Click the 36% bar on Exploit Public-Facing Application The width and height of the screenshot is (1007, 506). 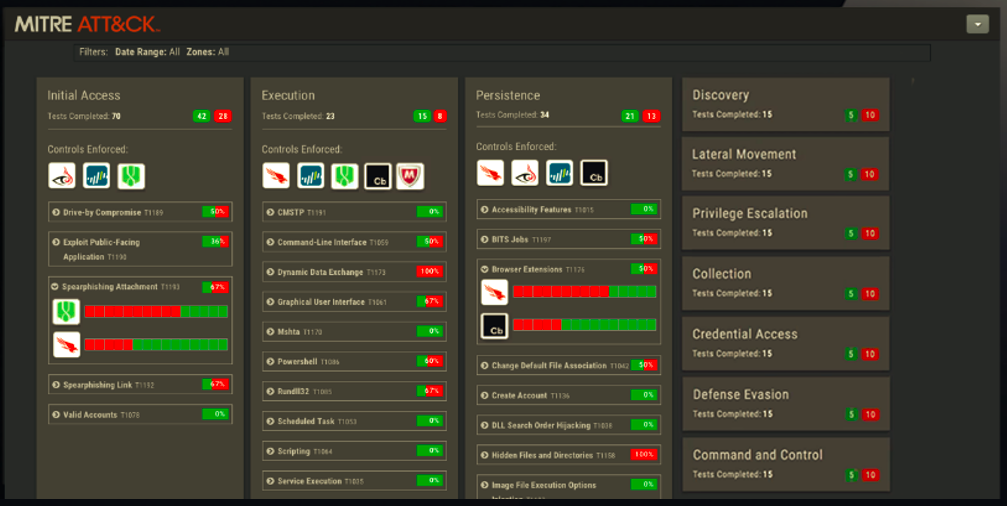(216, 241)
